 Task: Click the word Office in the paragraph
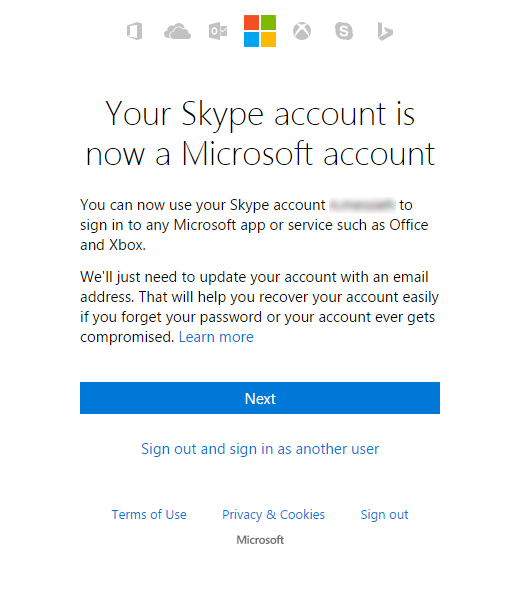coord(409,225)
